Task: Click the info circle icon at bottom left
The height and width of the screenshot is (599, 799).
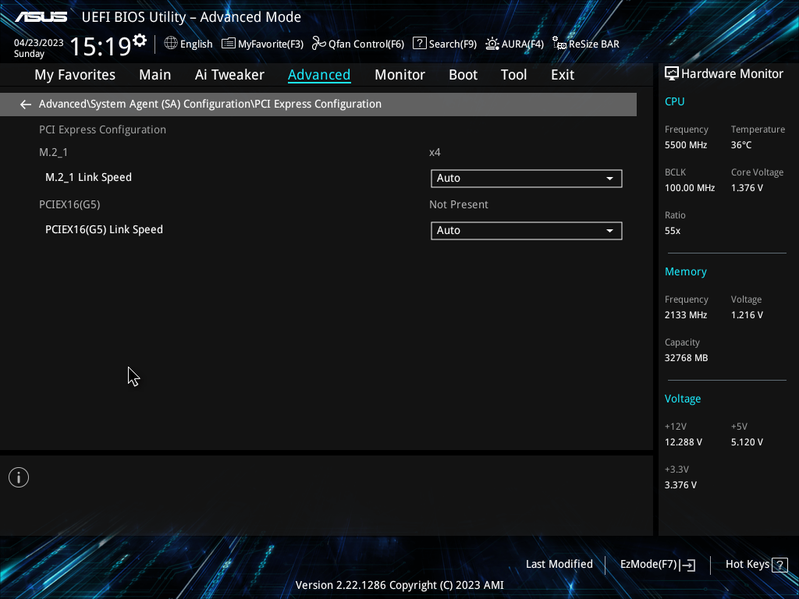Action: click(19, 478)
